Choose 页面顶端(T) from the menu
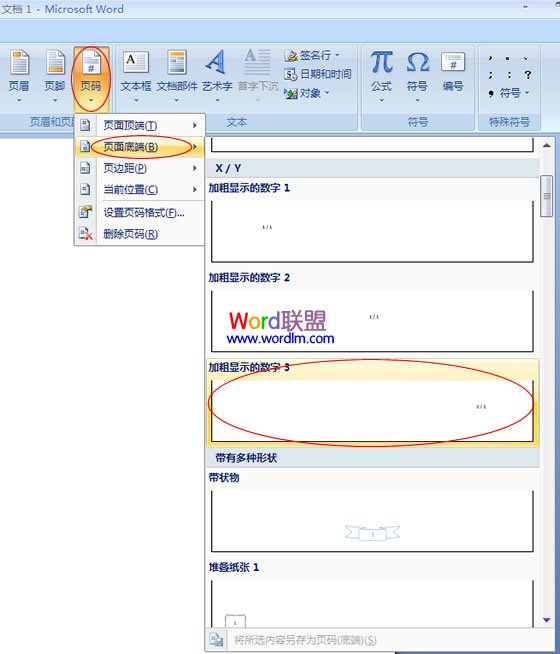The width and height of the screenshot is (560, 654). [x=139, y=125]
